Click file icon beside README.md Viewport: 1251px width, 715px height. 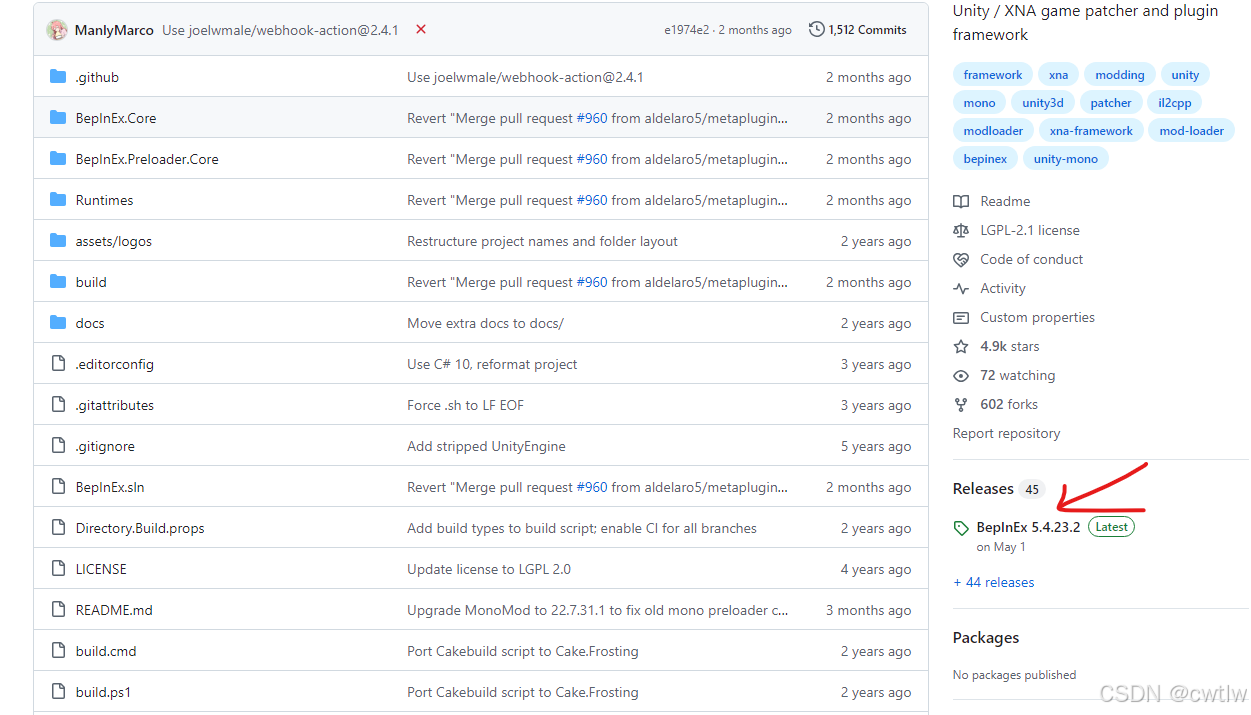[58, 610]
